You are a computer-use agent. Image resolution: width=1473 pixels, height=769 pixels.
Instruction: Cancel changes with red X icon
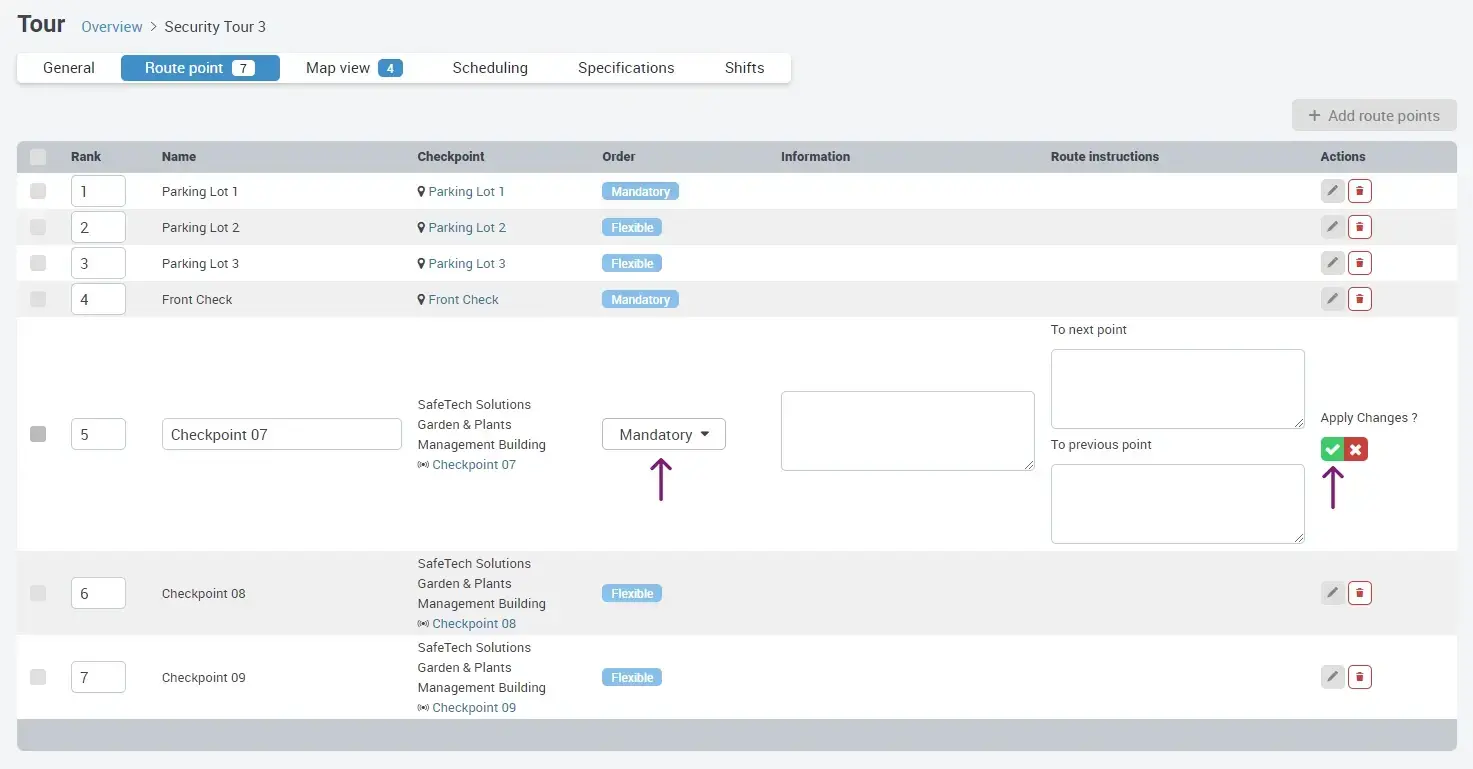pos(1356,450)
